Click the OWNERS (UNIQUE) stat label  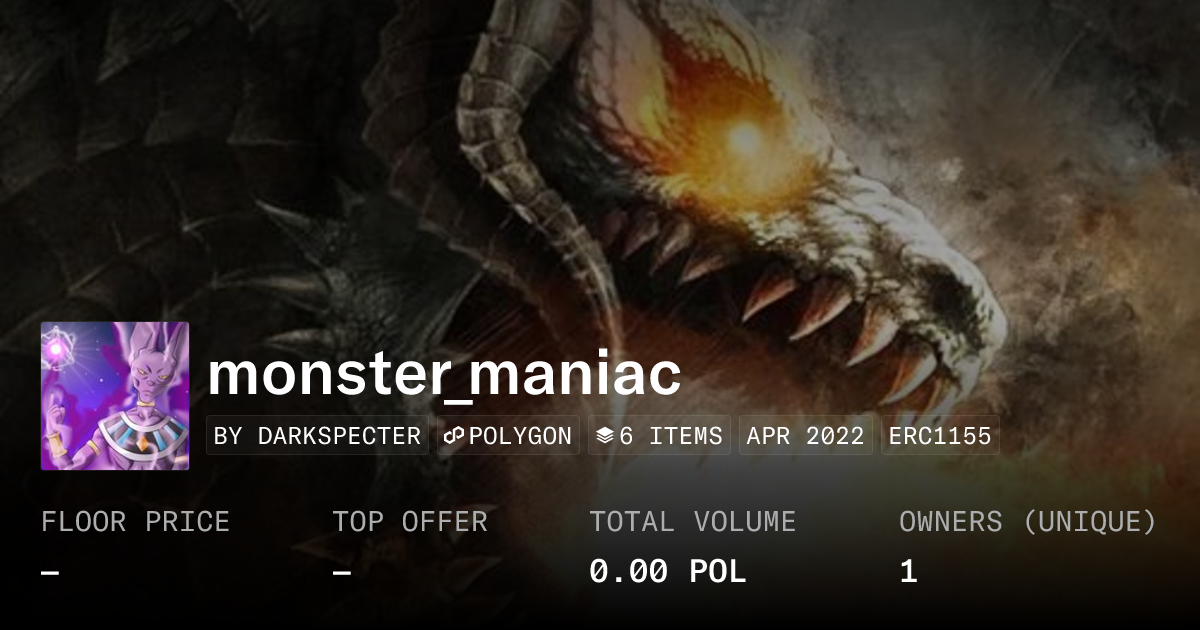1028,522
